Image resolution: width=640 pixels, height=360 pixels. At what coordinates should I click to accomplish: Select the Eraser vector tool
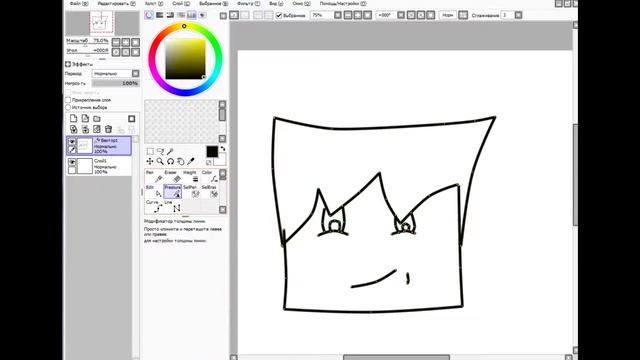(x=173, y=177)
